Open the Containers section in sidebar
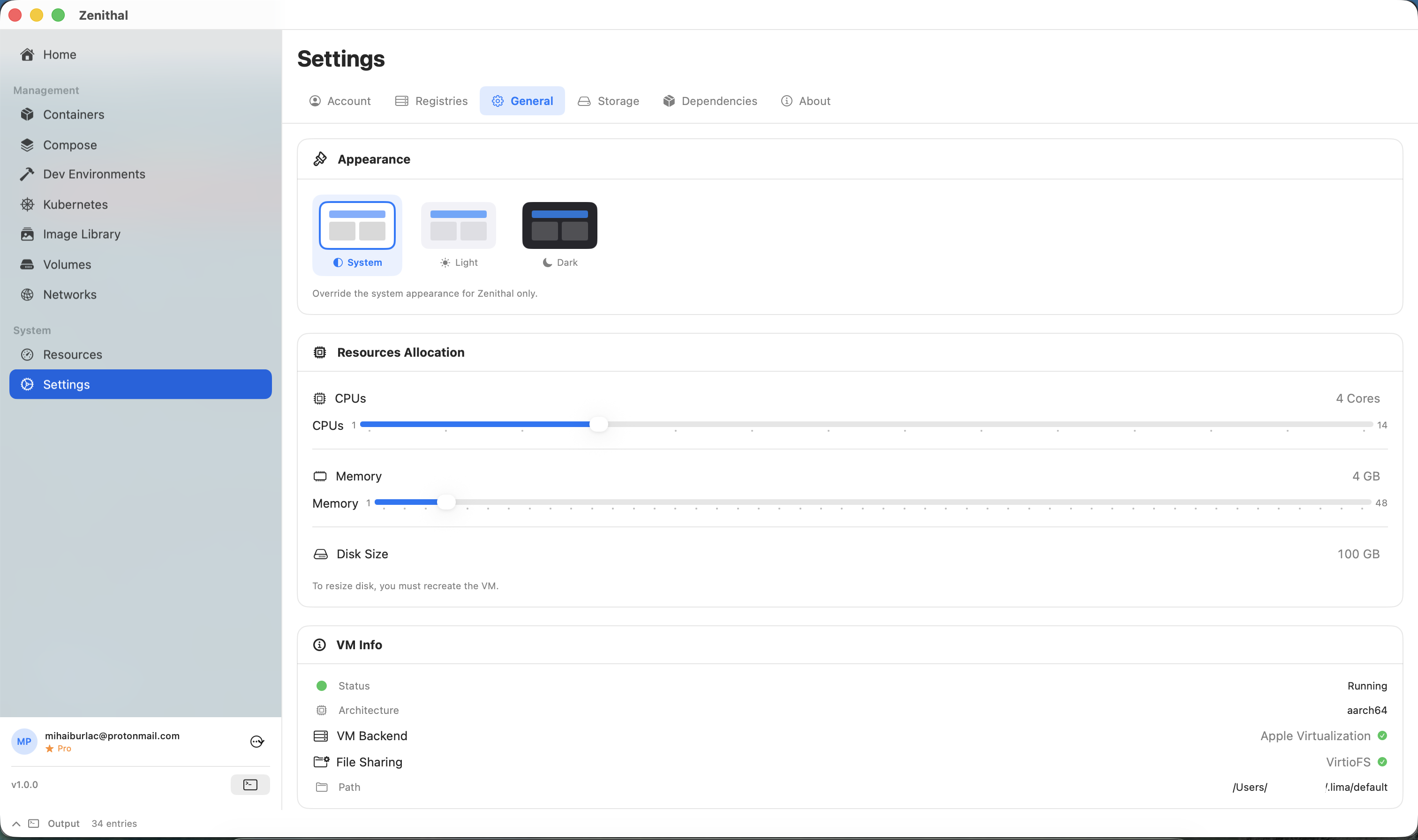 (x=73, y=114)
